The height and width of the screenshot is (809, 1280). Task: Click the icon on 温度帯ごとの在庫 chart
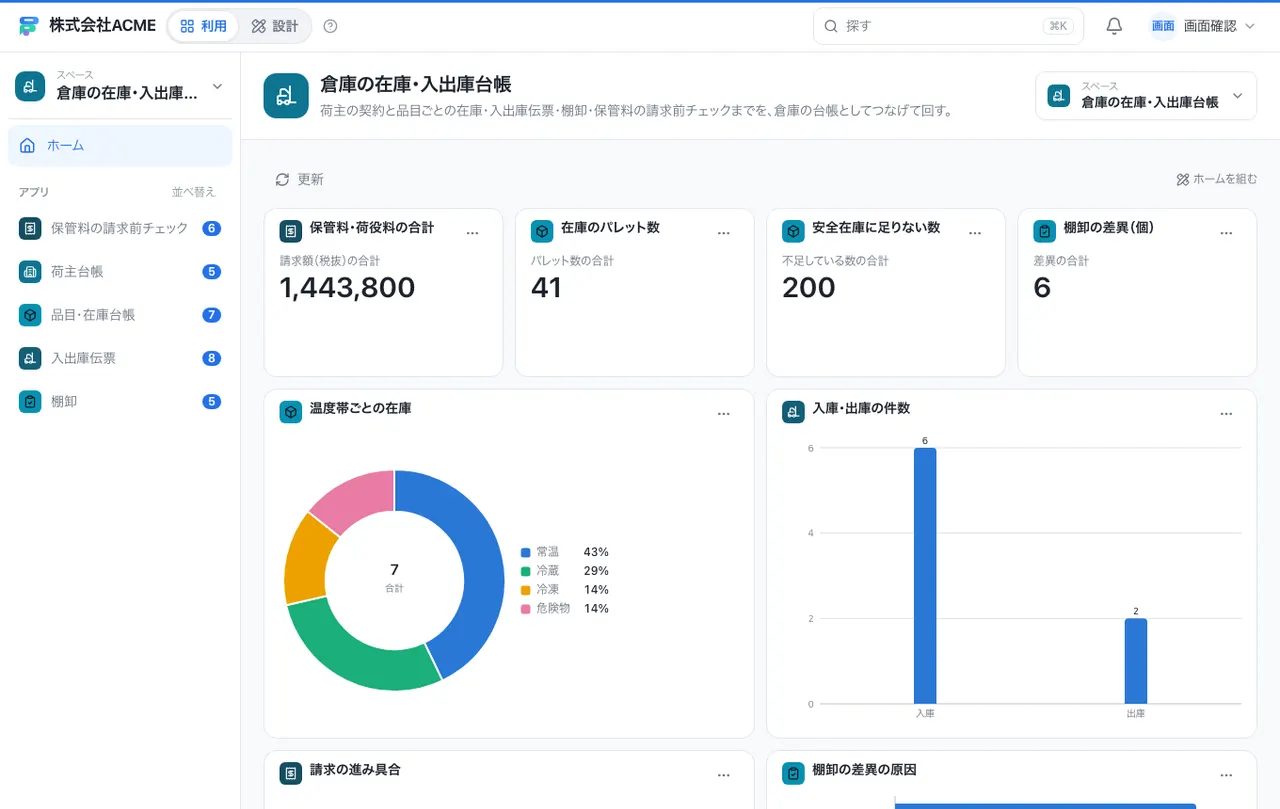click(291, 412)
